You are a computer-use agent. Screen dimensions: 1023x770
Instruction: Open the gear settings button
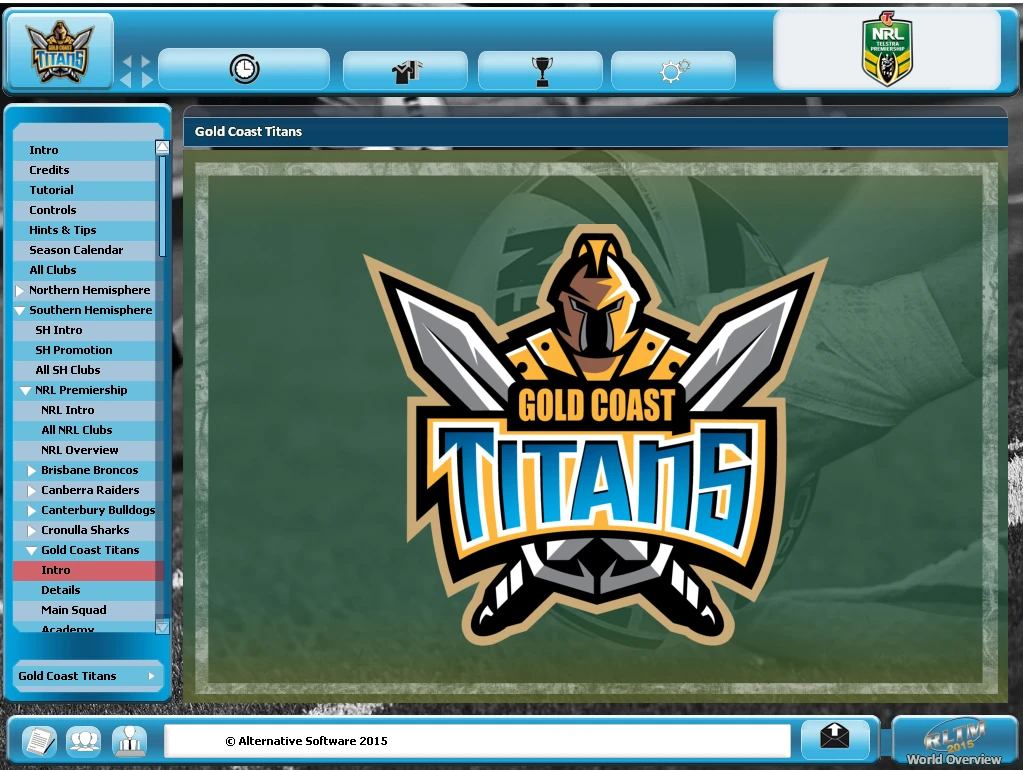point(673,70)
